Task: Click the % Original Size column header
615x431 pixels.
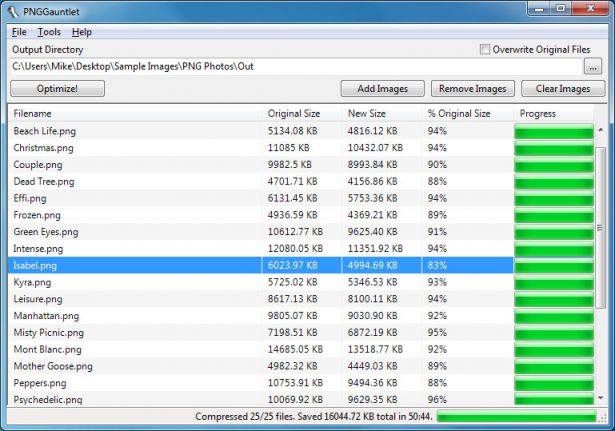Action: [x=467, y=113]
